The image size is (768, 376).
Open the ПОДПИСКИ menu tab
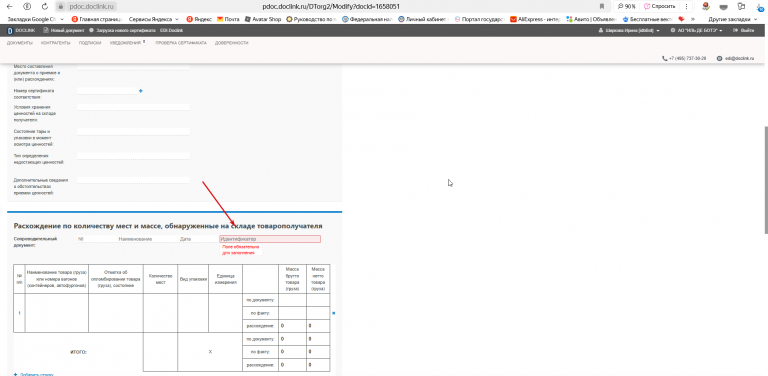click(x=90, y=43)
